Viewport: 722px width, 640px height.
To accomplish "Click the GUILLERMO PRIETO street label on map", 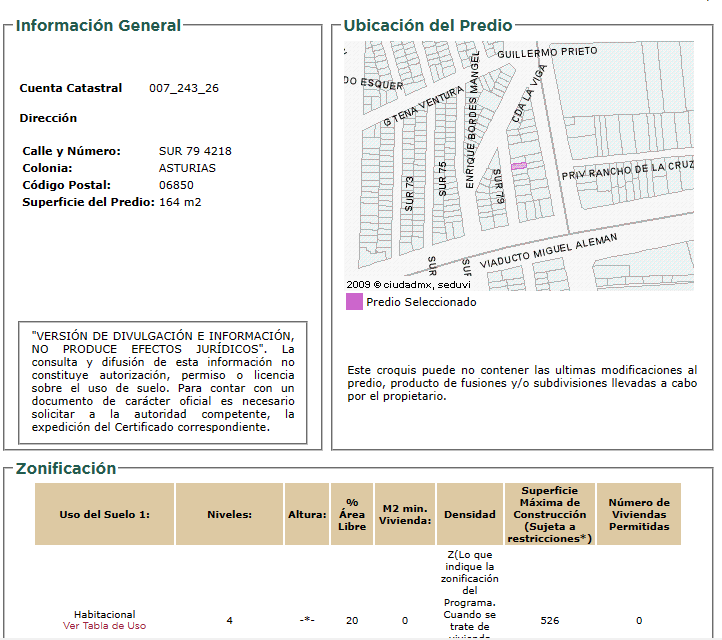I will pos(547,52).
